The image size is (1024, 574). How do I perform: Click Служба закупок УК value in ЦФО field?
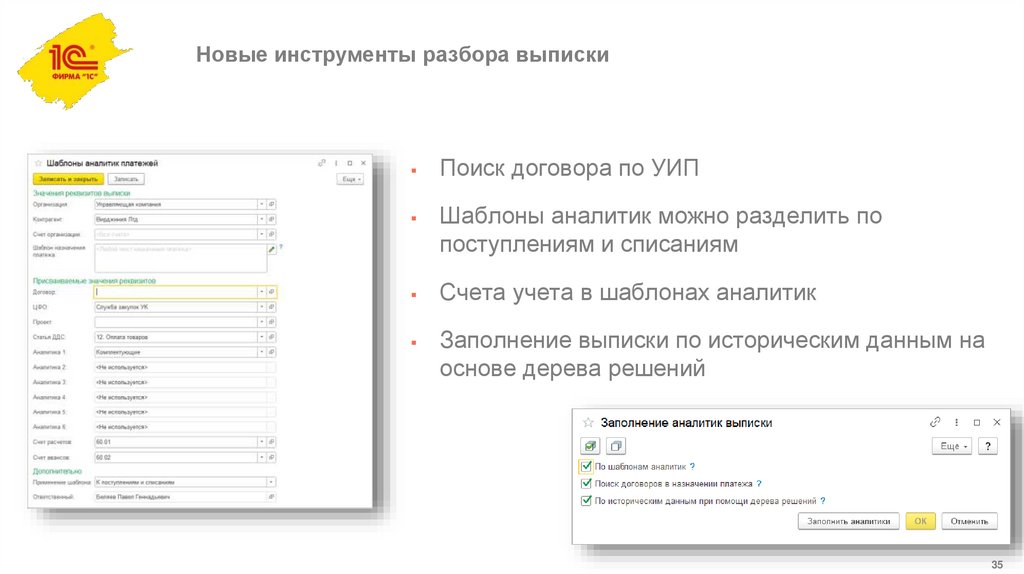click(122, 307)
